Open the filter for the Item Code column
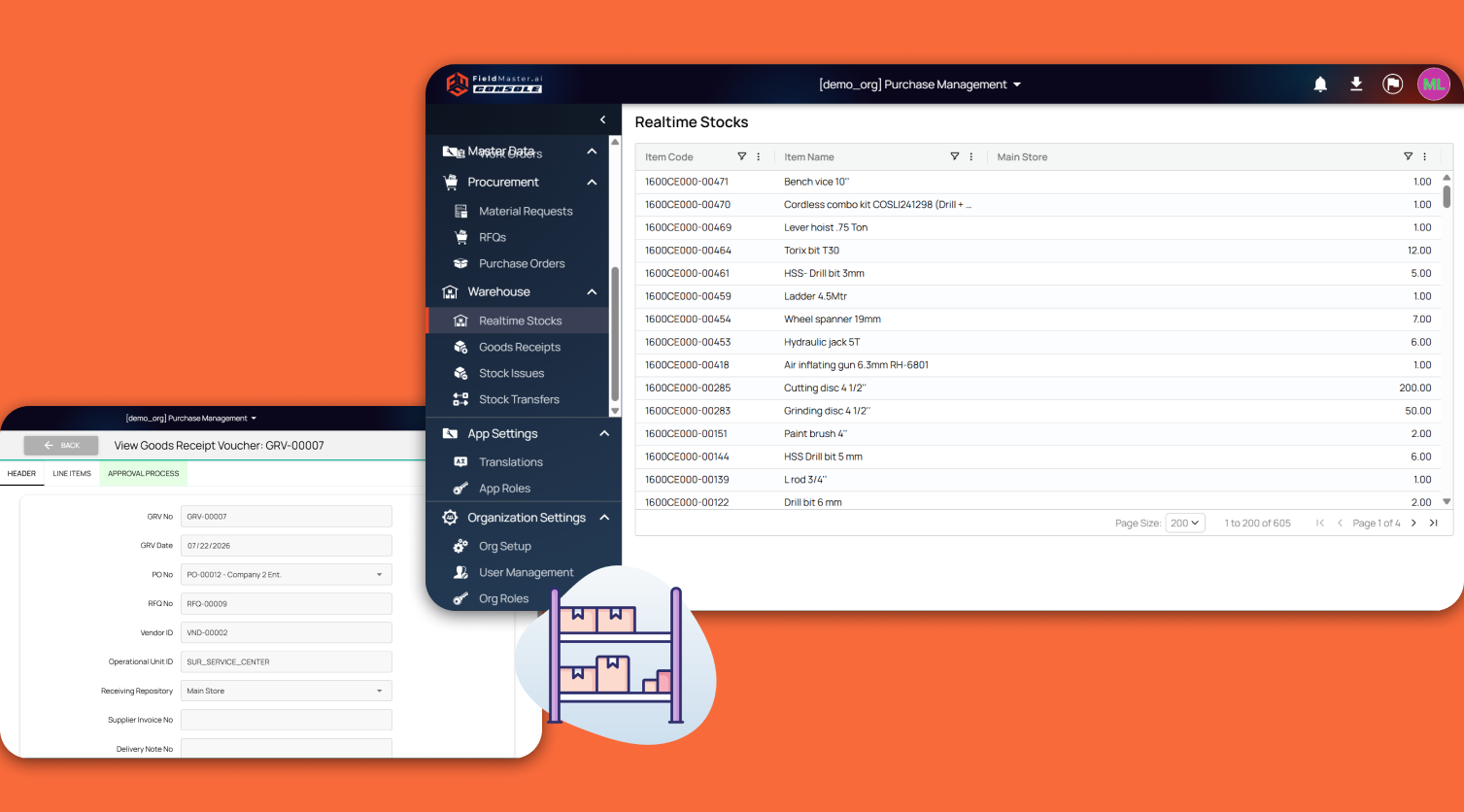The image size is (1464, 812). coord(742,156)
